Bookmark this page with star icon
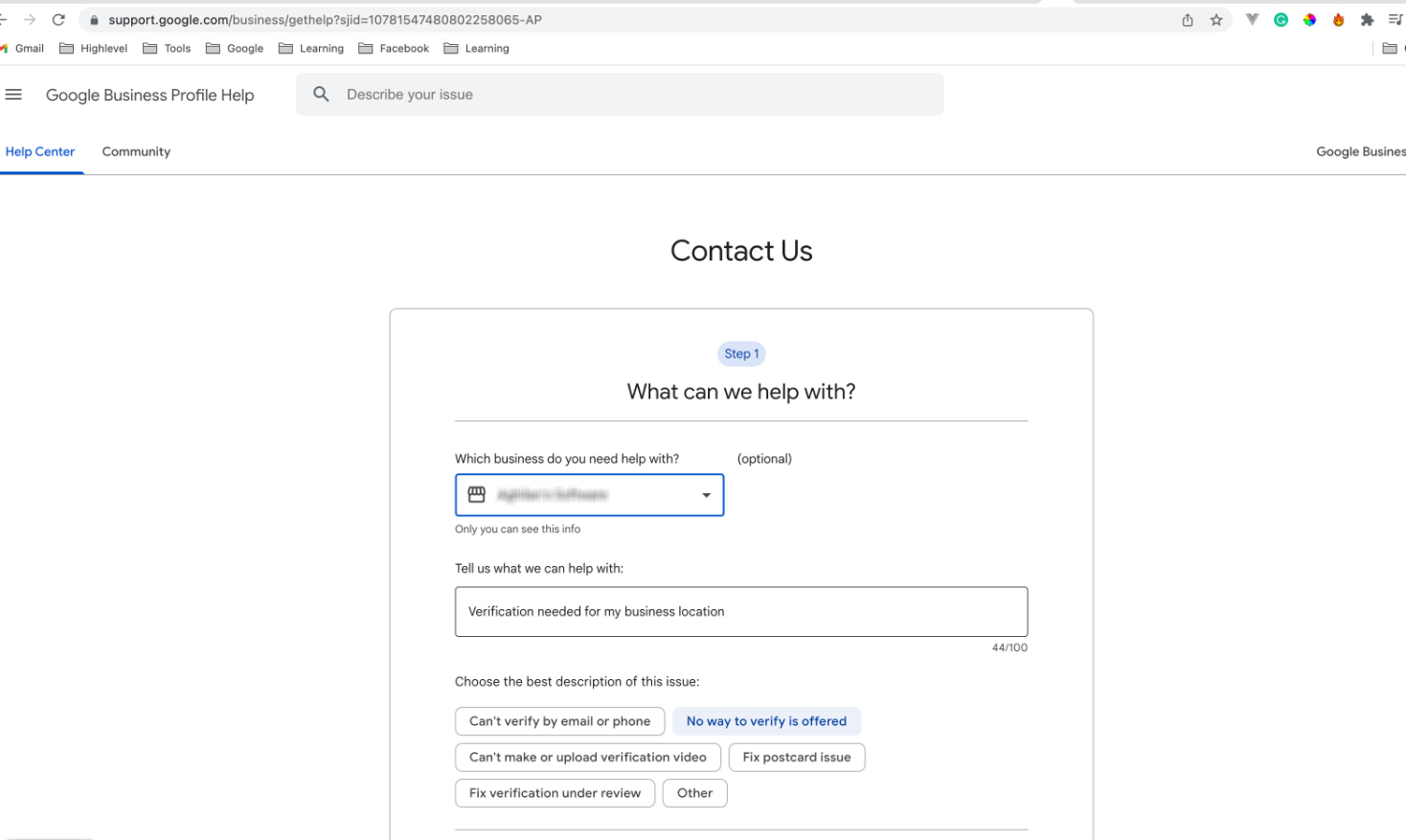The width and height of the screenshot is (1406, 840). point(1216,20)
